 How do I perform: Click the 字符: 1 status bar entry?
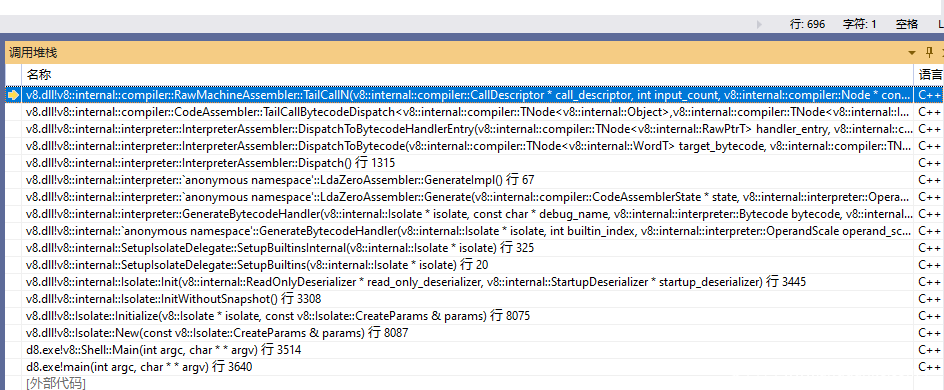click(860, 24)
